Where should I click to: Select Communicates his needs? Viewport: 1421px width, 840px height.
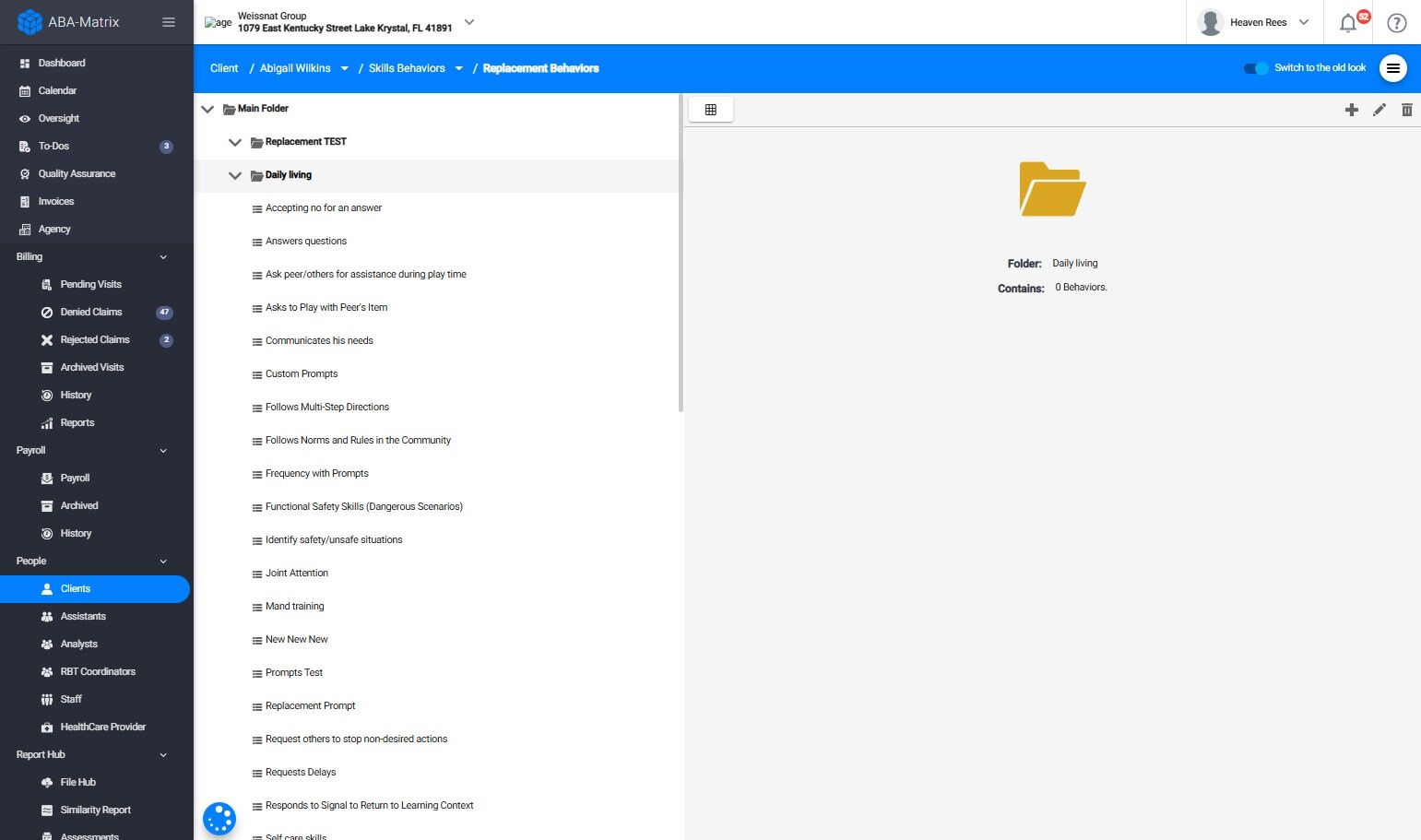pos(319,341)
